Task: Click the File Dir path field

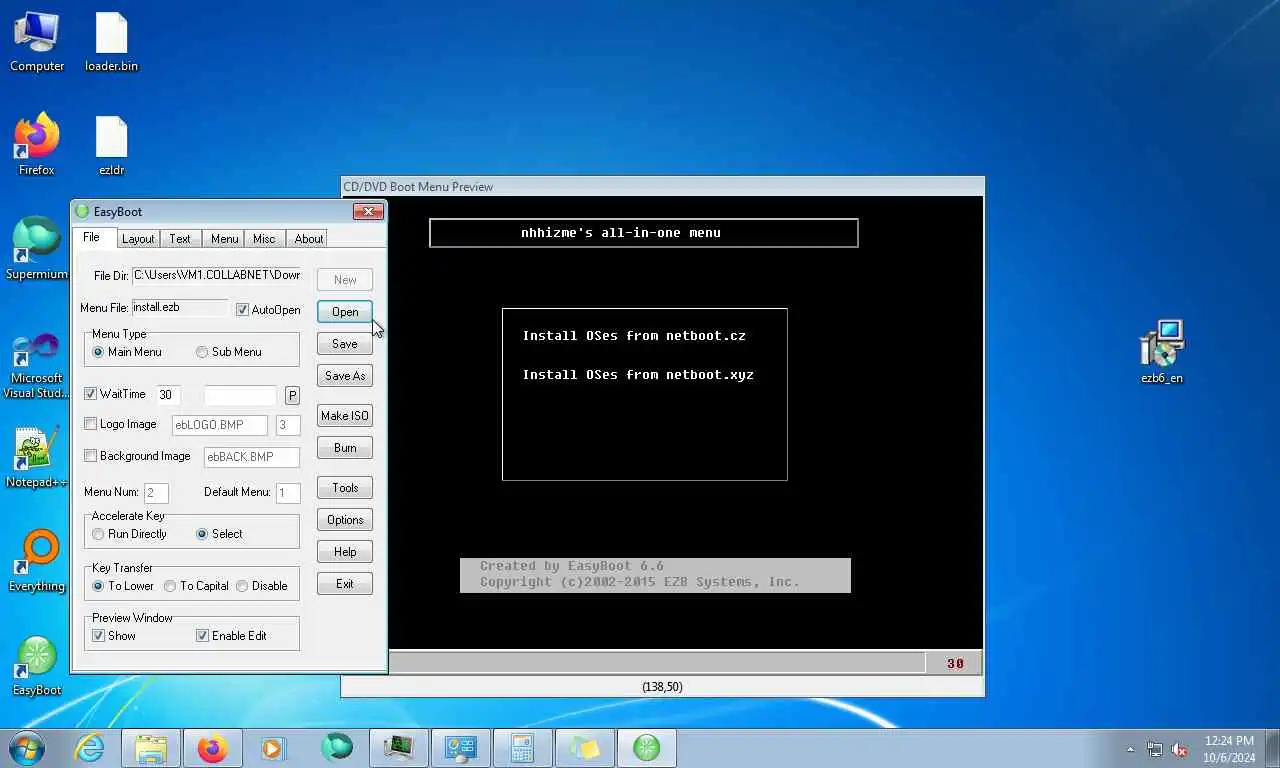Action: (x=216, y=275)
